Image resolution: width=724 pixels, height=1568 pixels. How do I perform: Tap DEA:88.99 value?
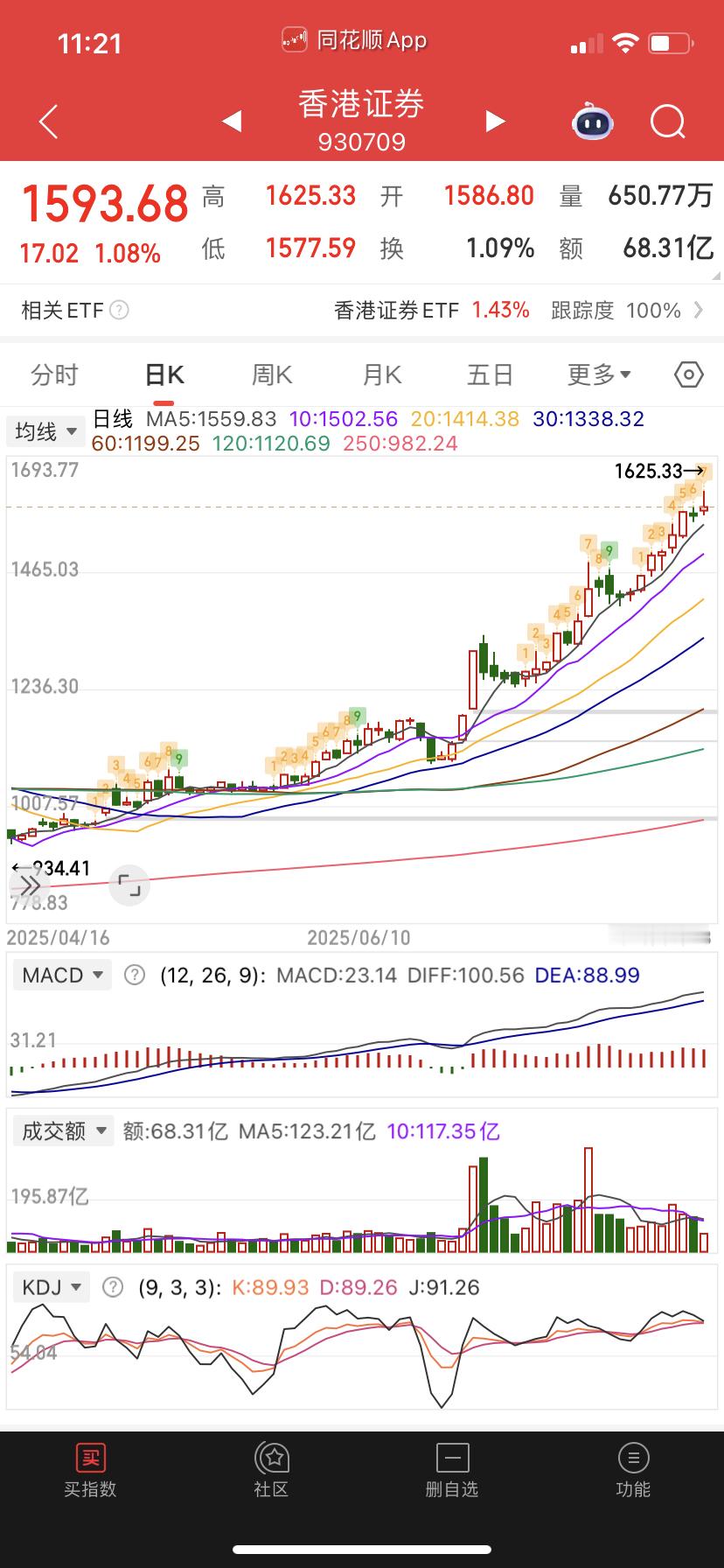tap(588, 975)
